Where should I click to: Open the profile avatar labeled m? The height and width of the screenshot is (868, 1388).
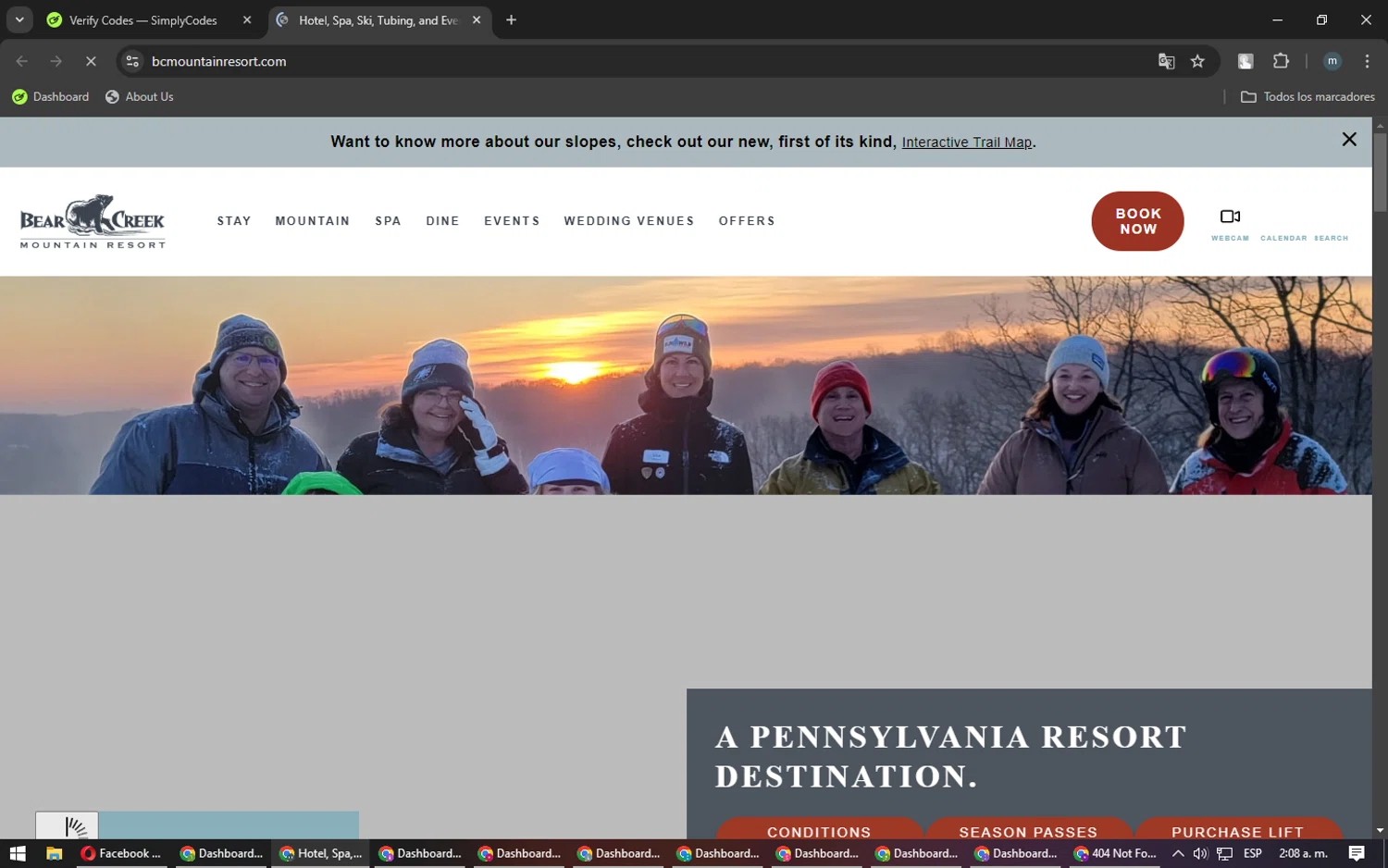click(1332, 61)
